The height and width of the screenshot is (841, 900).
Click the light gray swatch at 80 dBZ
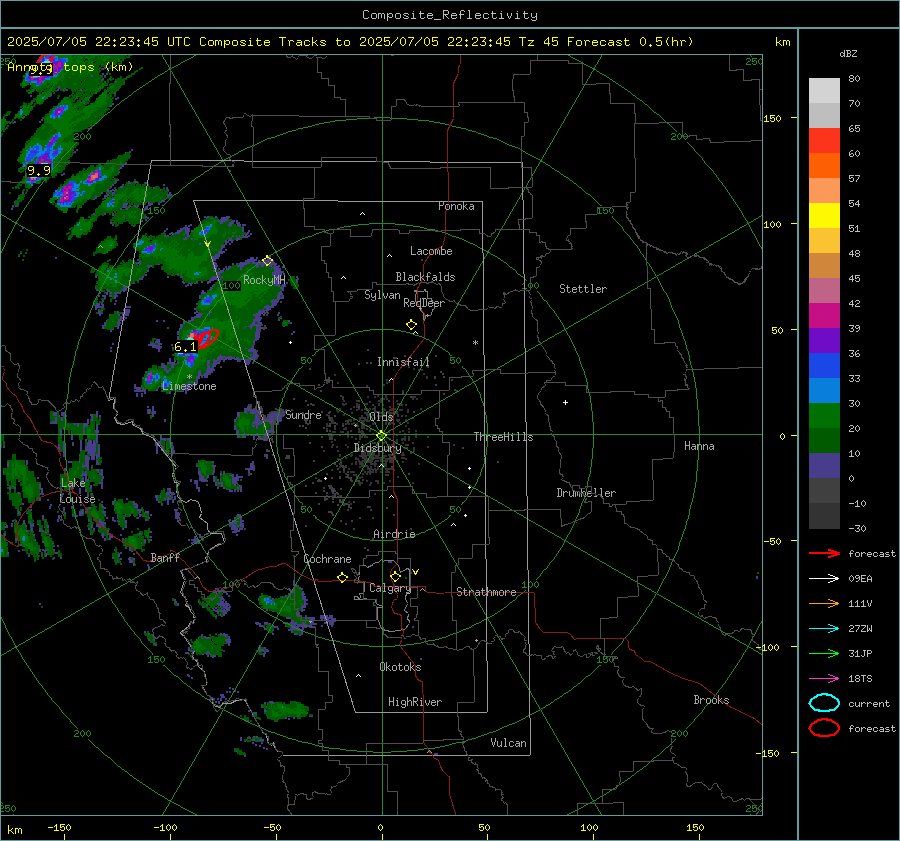click(x=824, y=90)
